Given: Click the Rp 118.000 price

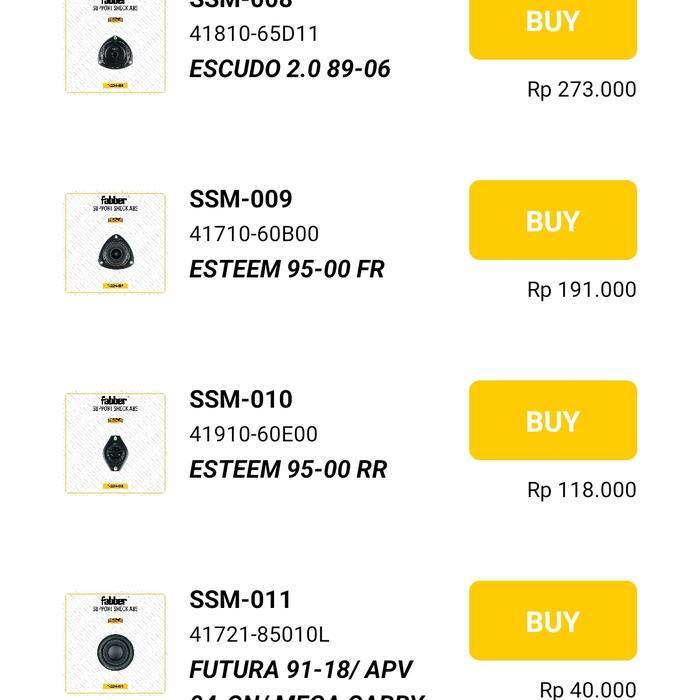Looking at the screenshot, I should (x=582, y=490).
